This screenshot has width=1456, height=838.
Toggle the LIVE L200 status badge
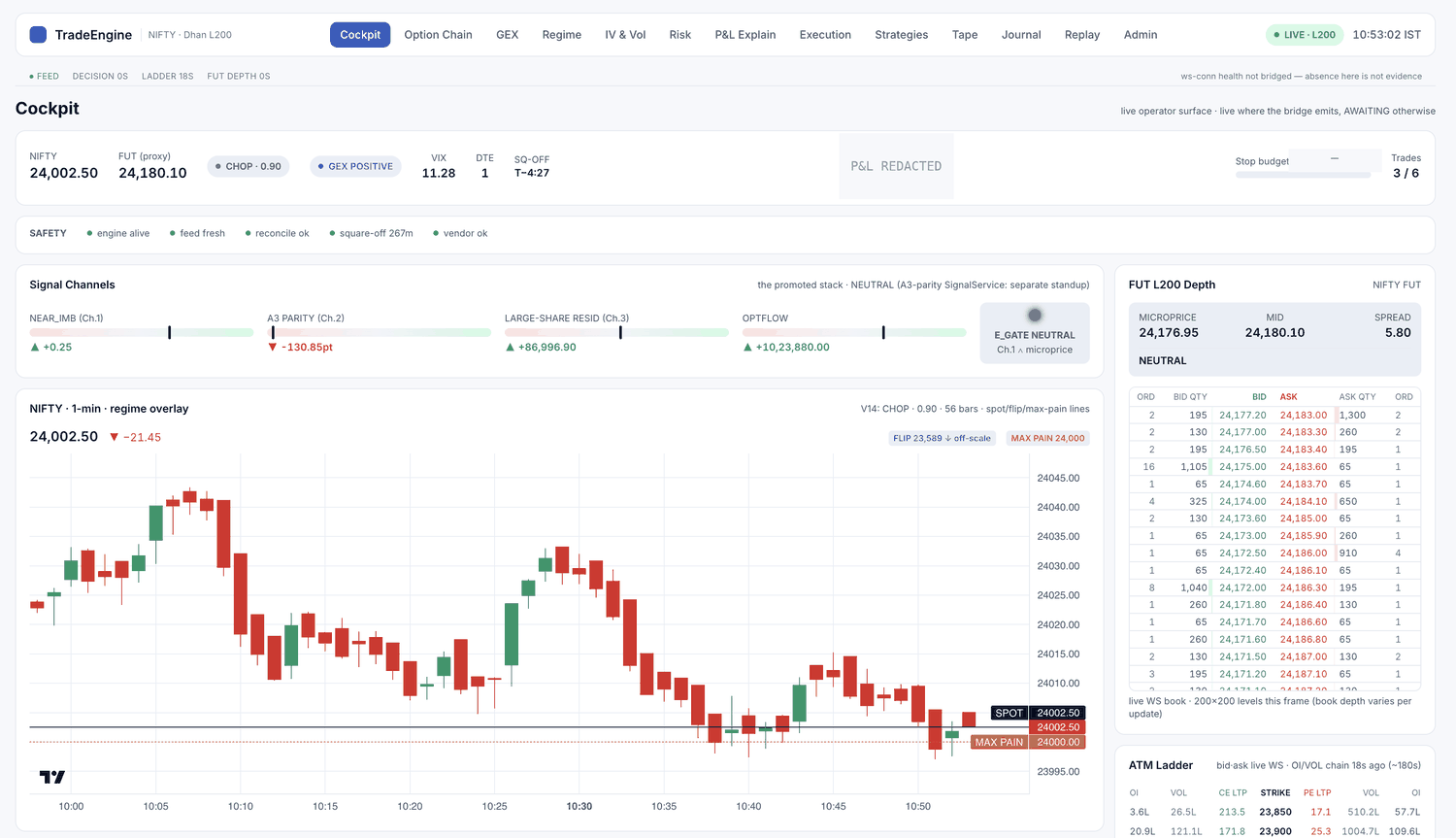(1305, 35)
